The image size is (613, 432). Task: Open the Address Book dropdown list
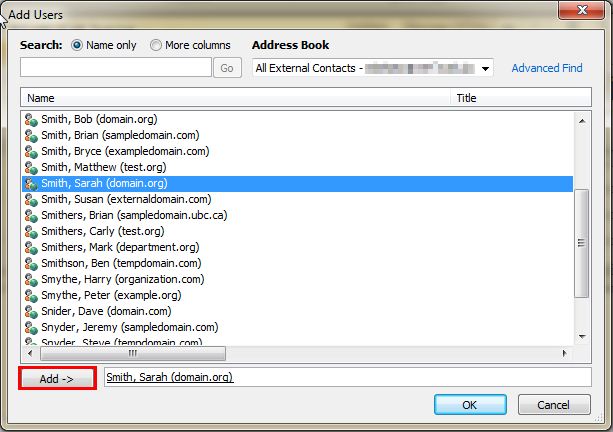coord(486,68)
